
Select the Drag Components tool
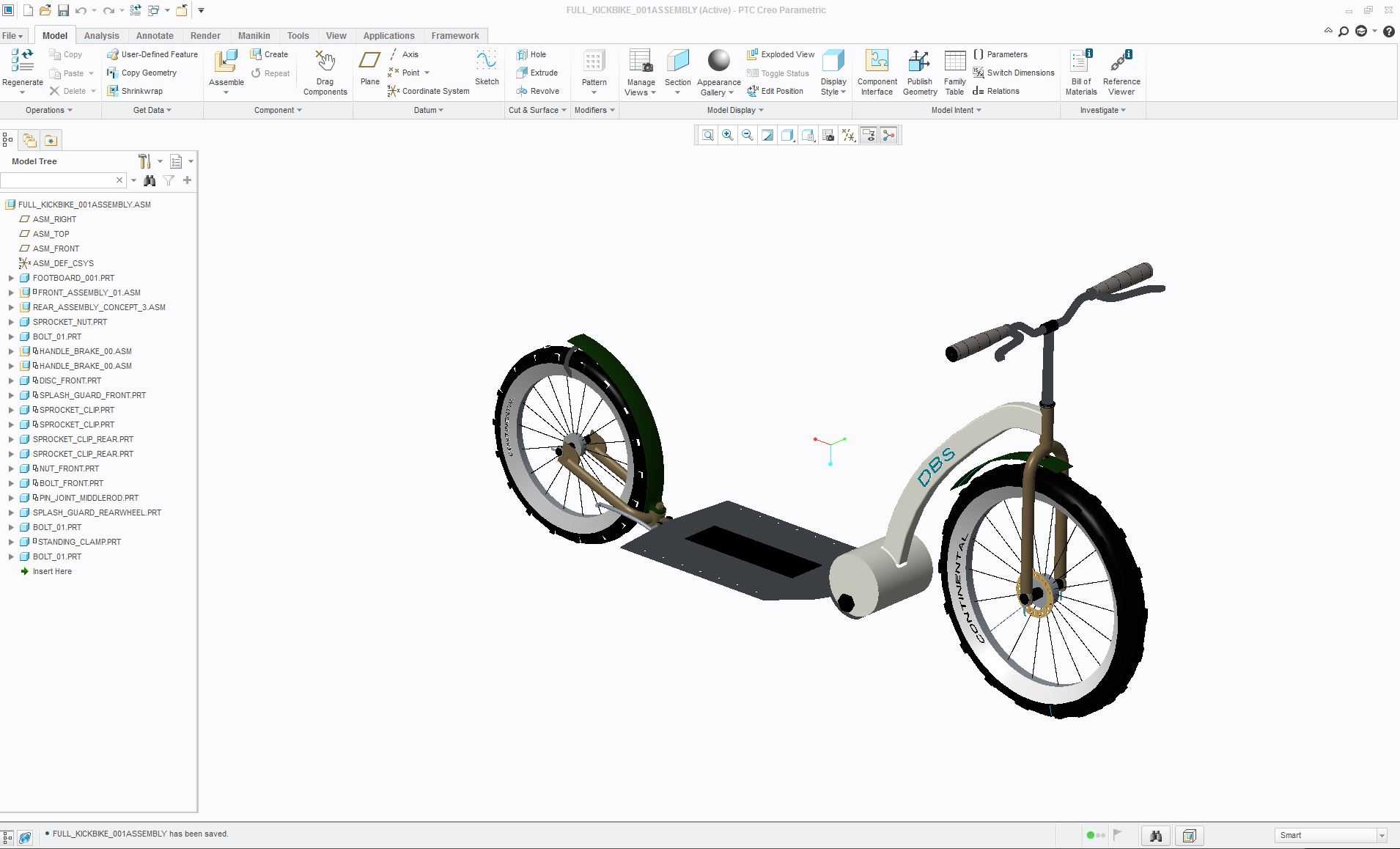coord(325,72)
